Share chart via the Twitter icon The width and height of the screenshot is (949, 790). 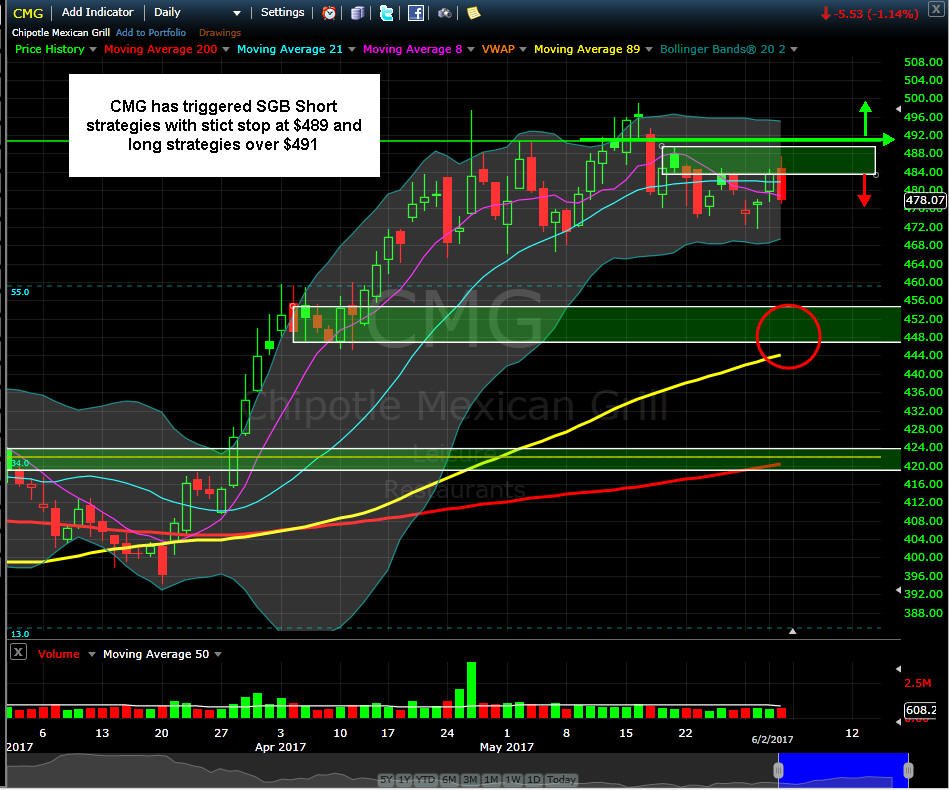[x=386, y=13]
